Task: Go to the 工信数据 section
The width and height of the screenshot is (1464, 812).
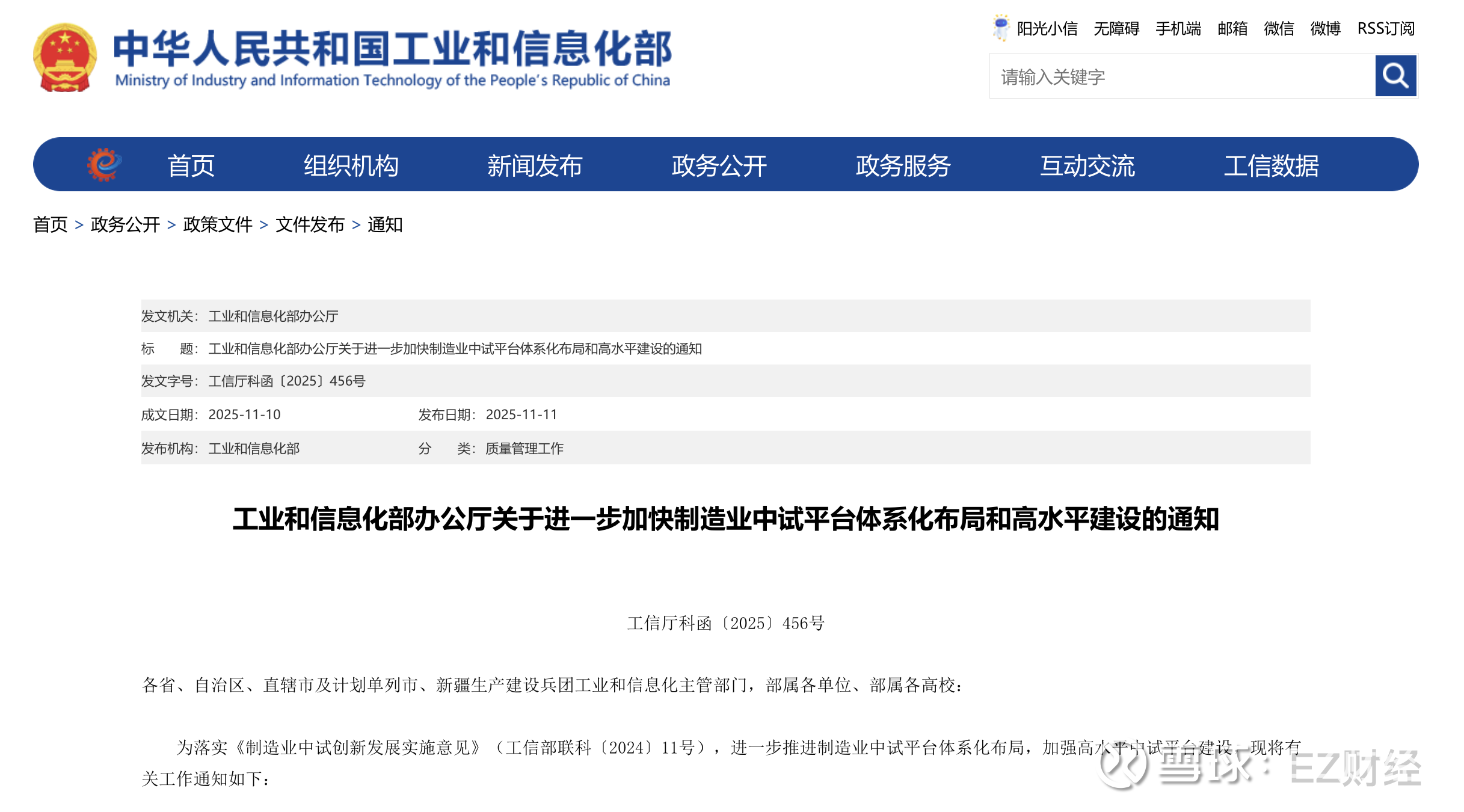Action: tap(1271, 165)
